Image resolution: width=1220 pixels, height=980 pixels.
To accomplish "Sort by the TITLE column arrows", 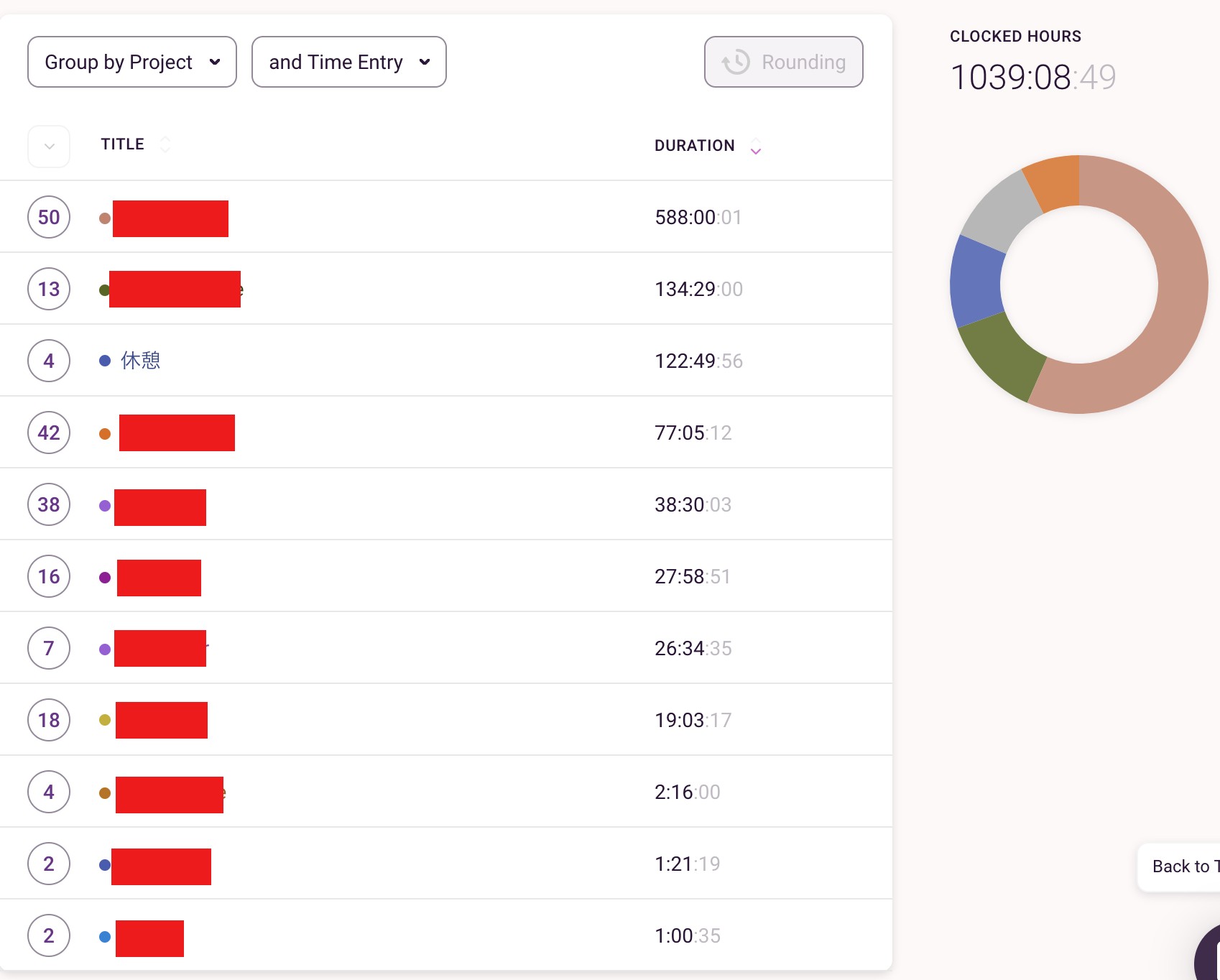I will 165,144.
